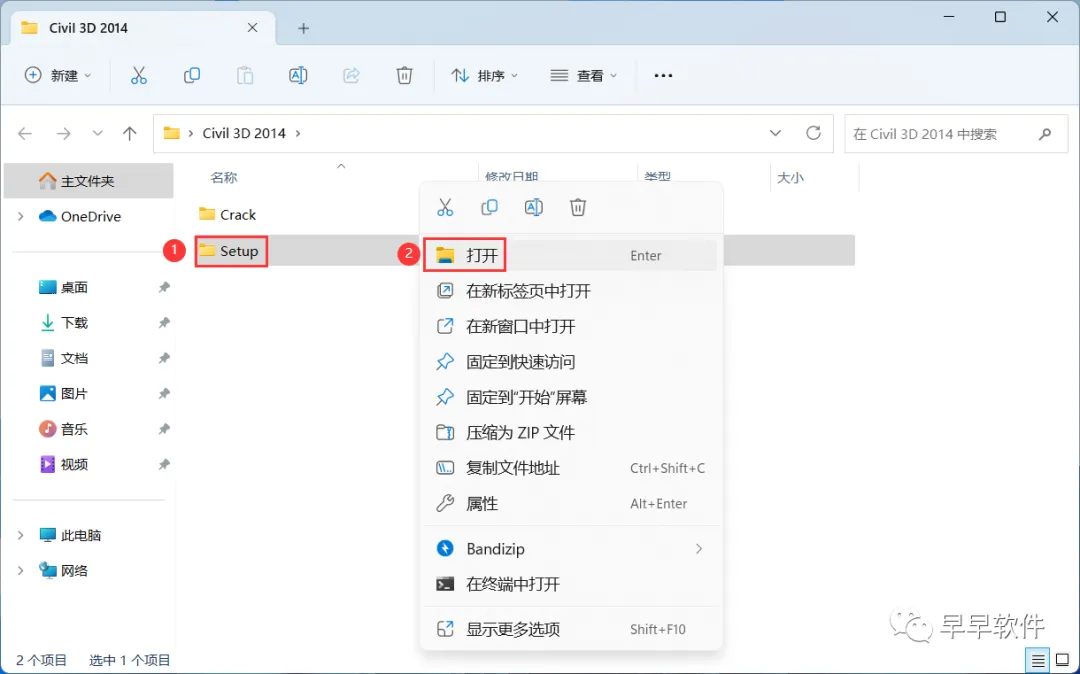Refresh the Civil 3D 2014 folder

coord(813,133)
